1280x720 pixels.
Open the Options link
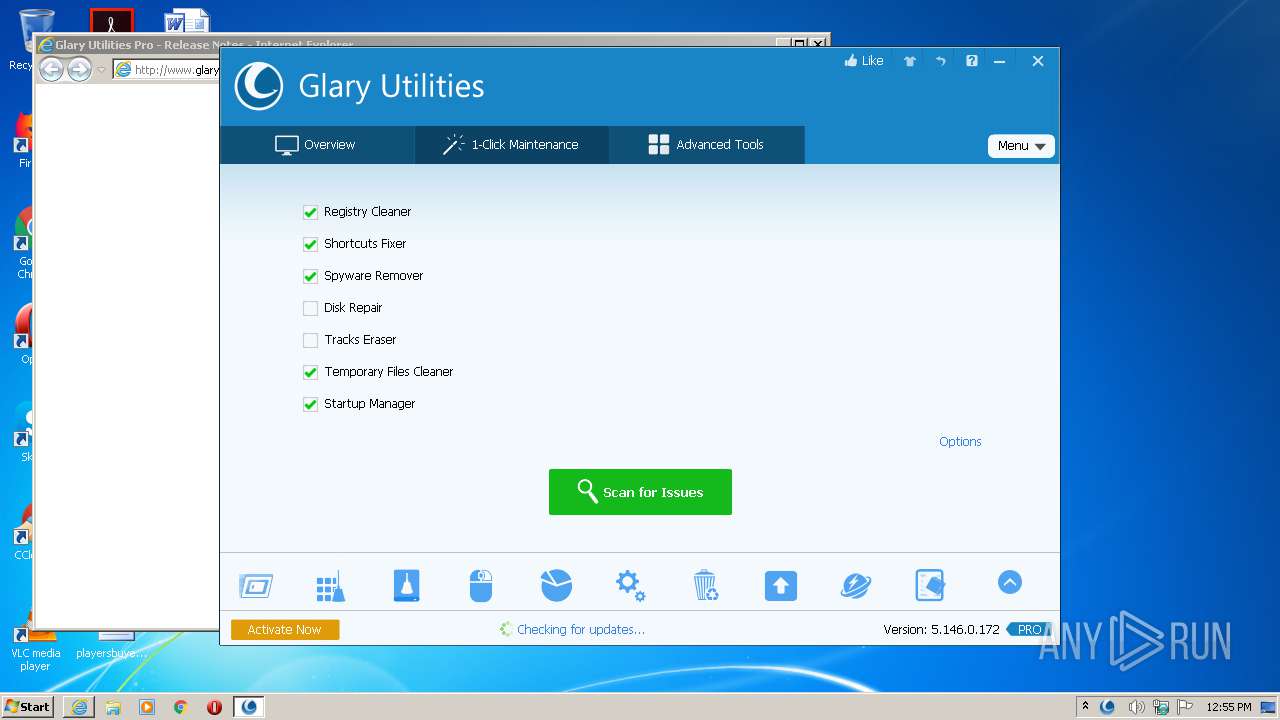point(960,441)
